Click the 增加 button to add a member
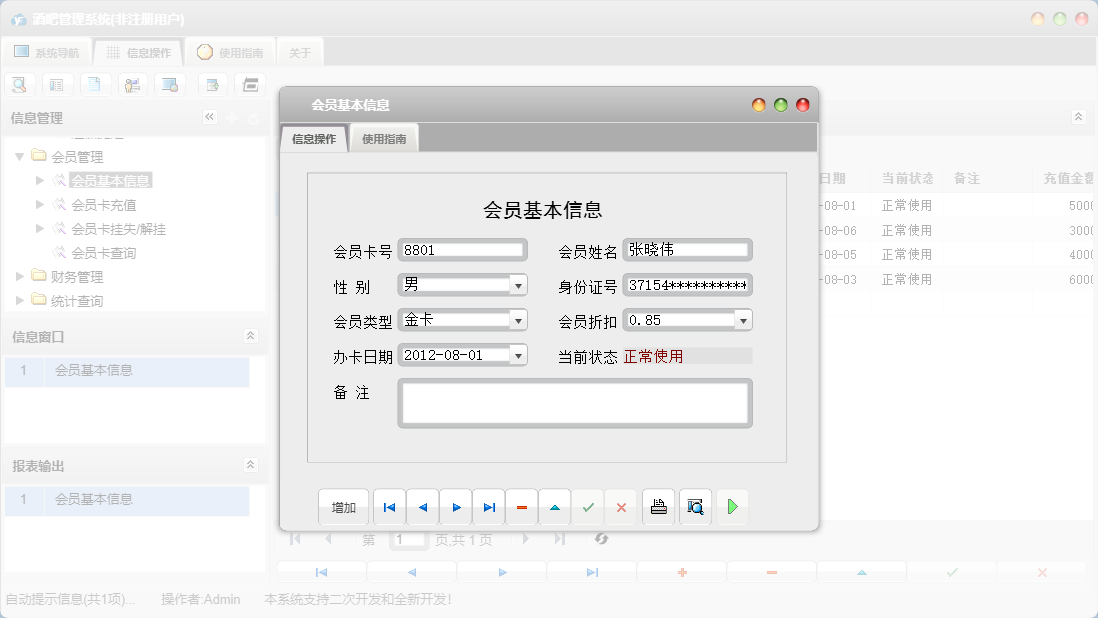 click(x=343, y=507)
